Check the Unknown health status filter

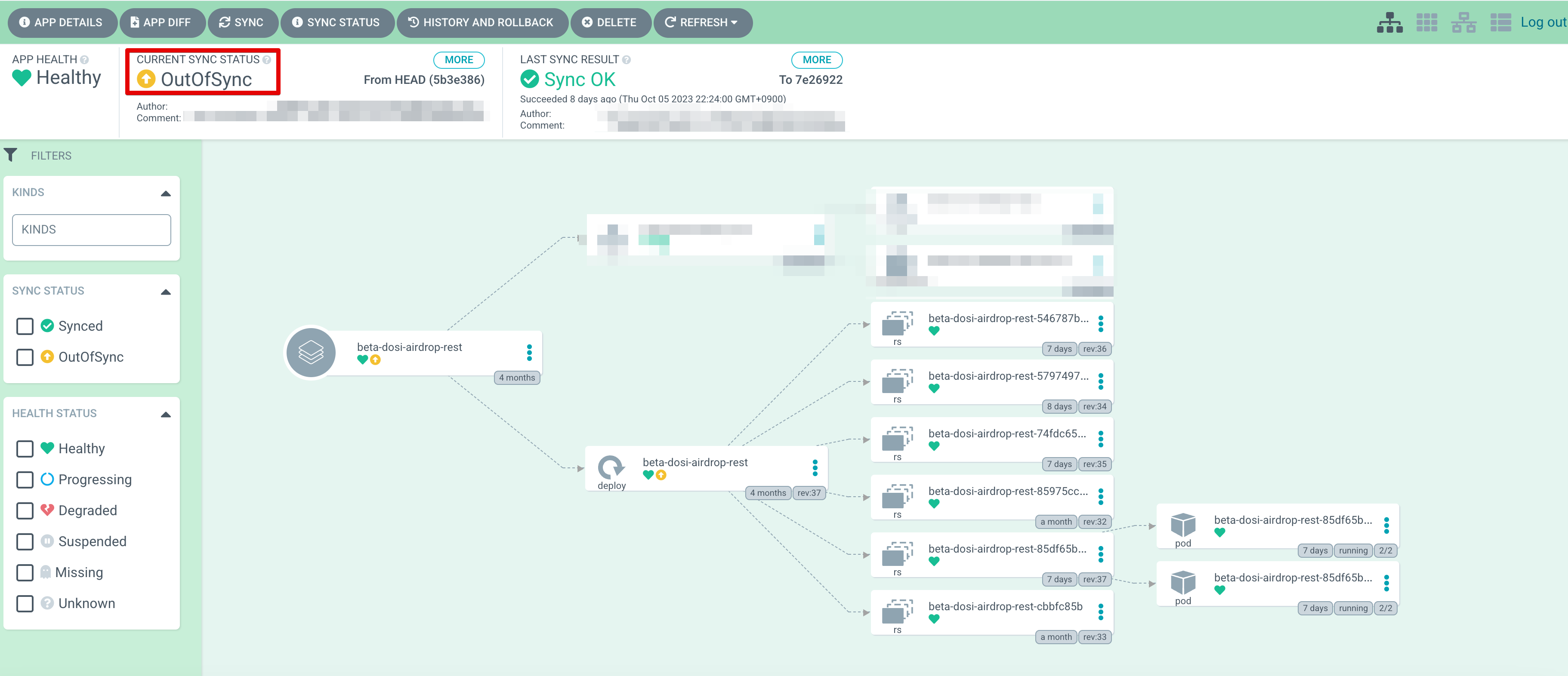point(25,604)
